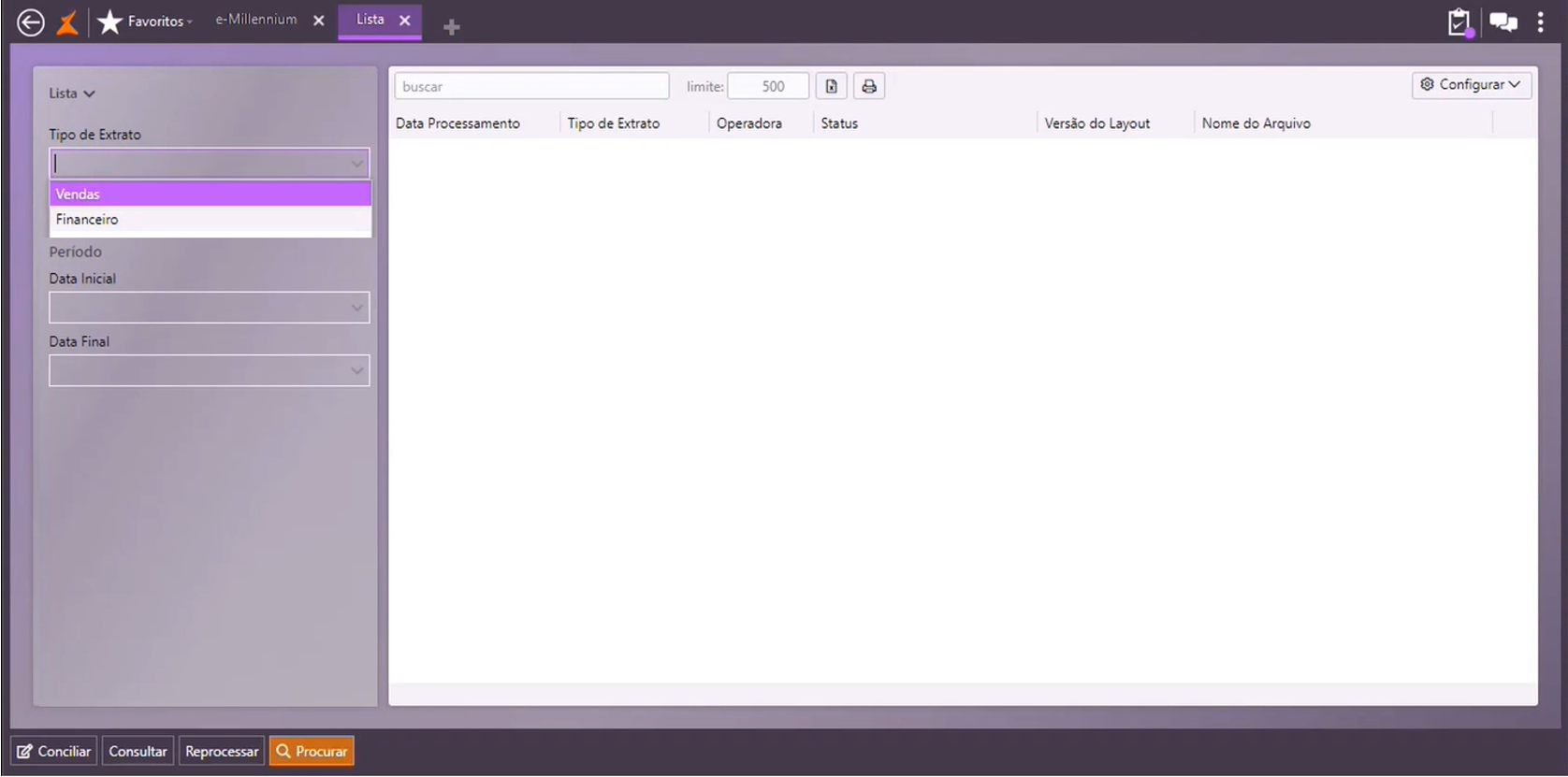Sort by Operadora column header
Screen dimensions: 1568x777
click(748, 123)
